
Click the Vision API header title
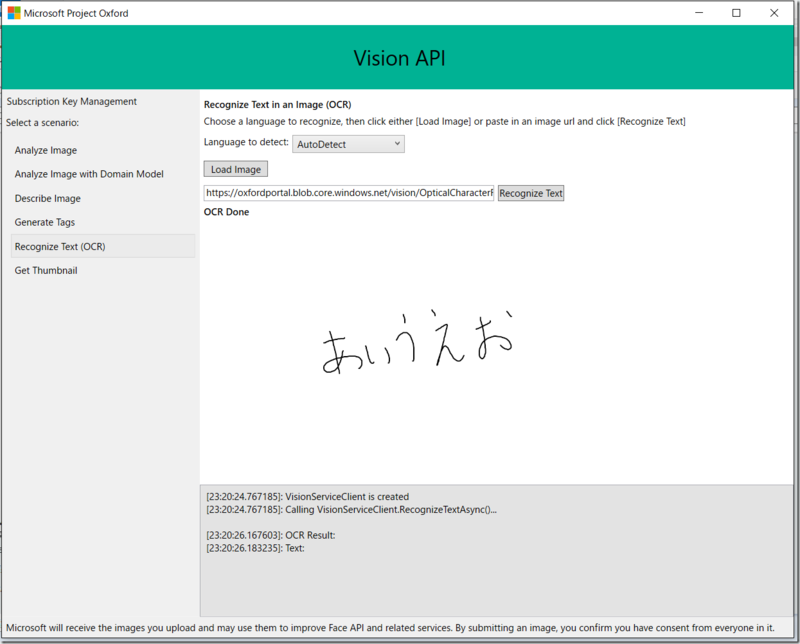(x=399, y=58)
